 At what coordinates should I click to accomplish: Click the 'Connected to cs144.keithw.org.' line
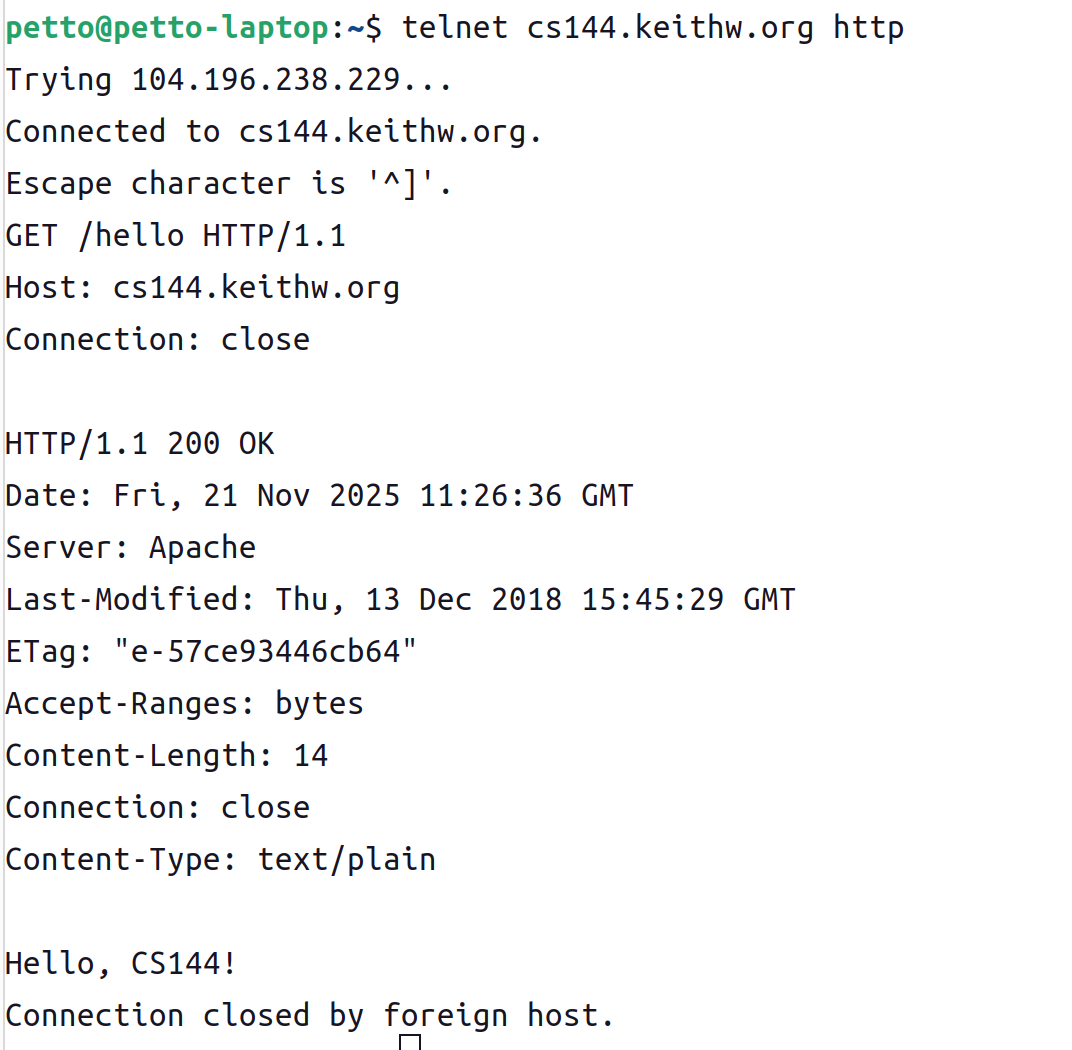tap(273, 131)
